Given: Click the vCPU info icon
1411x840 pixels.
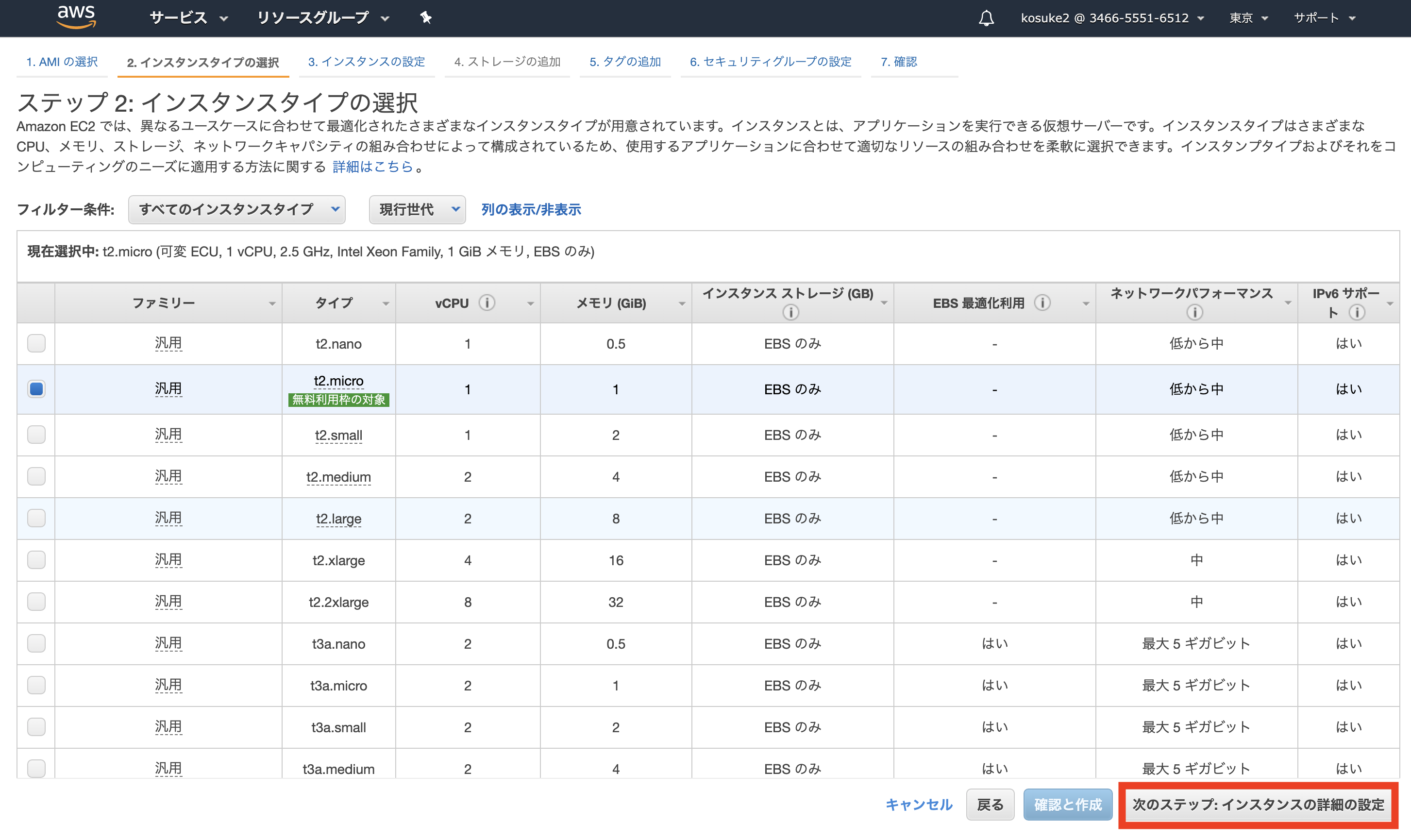Looking at the screenshot, I should click(487, 303).
